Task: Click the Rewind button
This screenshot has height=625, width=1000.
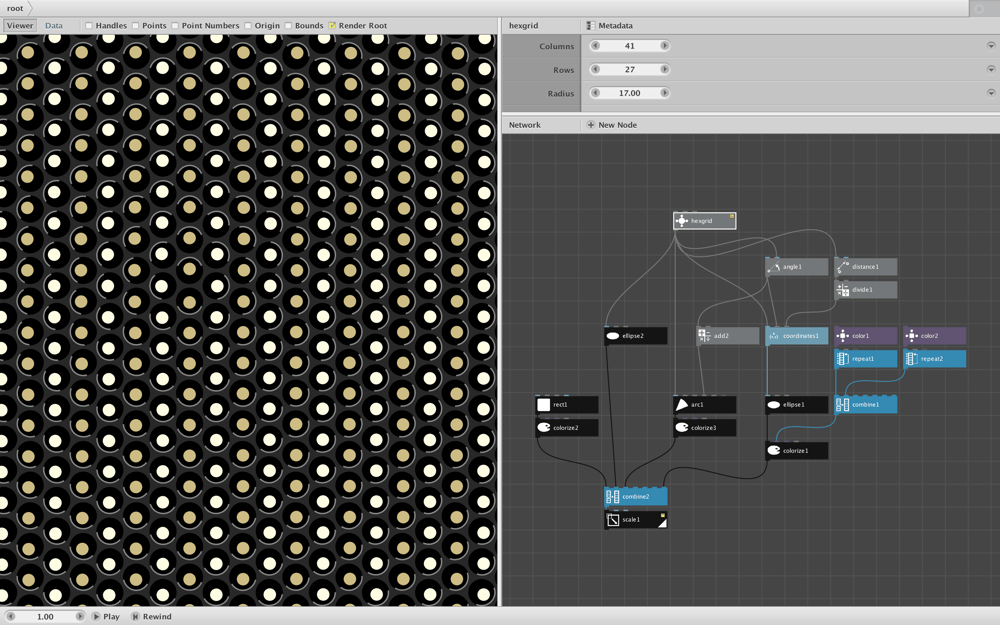Action: pyautogui.click(x=151, y=617)
